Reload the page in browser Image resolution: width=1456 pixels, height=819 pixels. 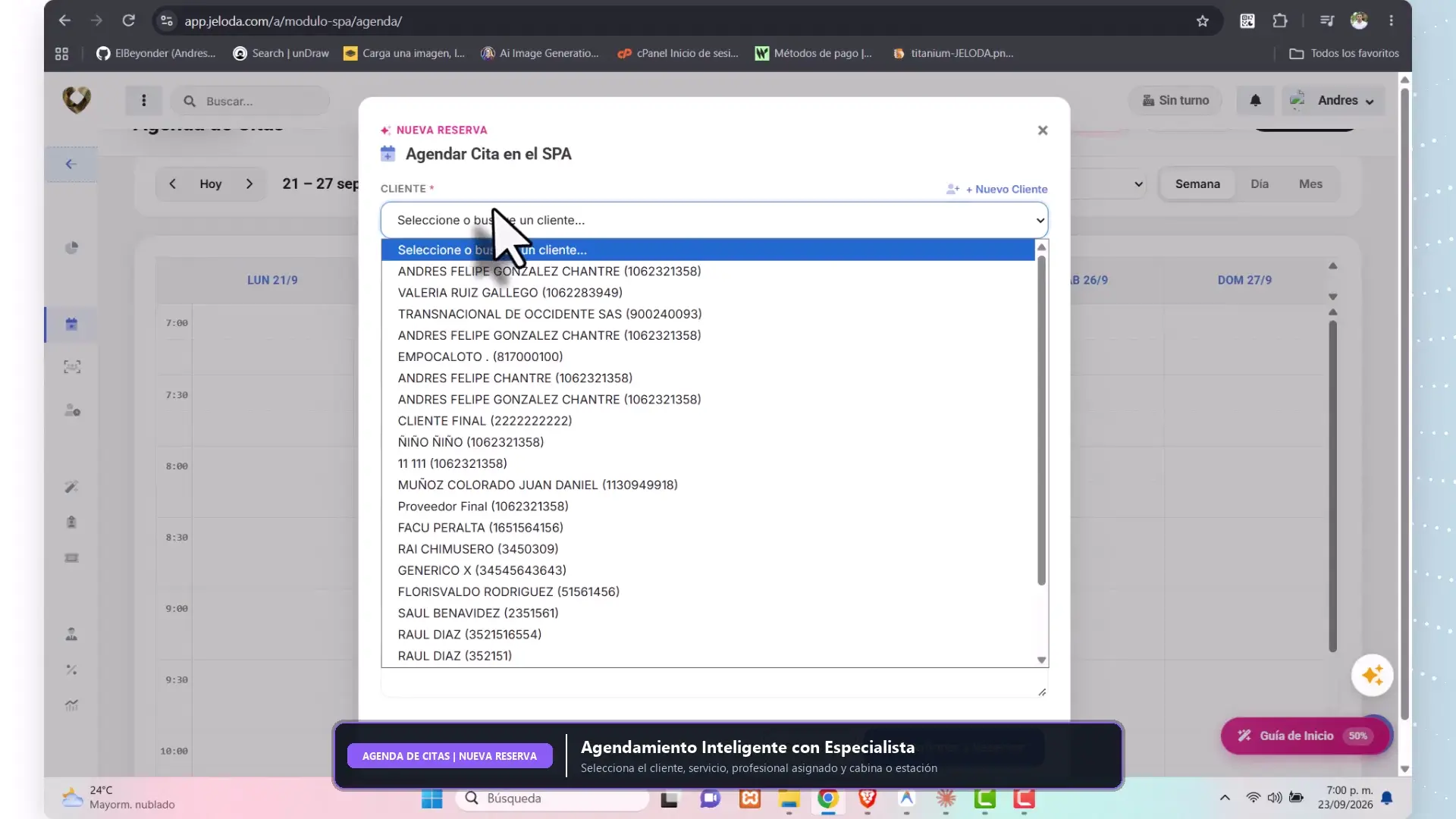click(128, 21)
